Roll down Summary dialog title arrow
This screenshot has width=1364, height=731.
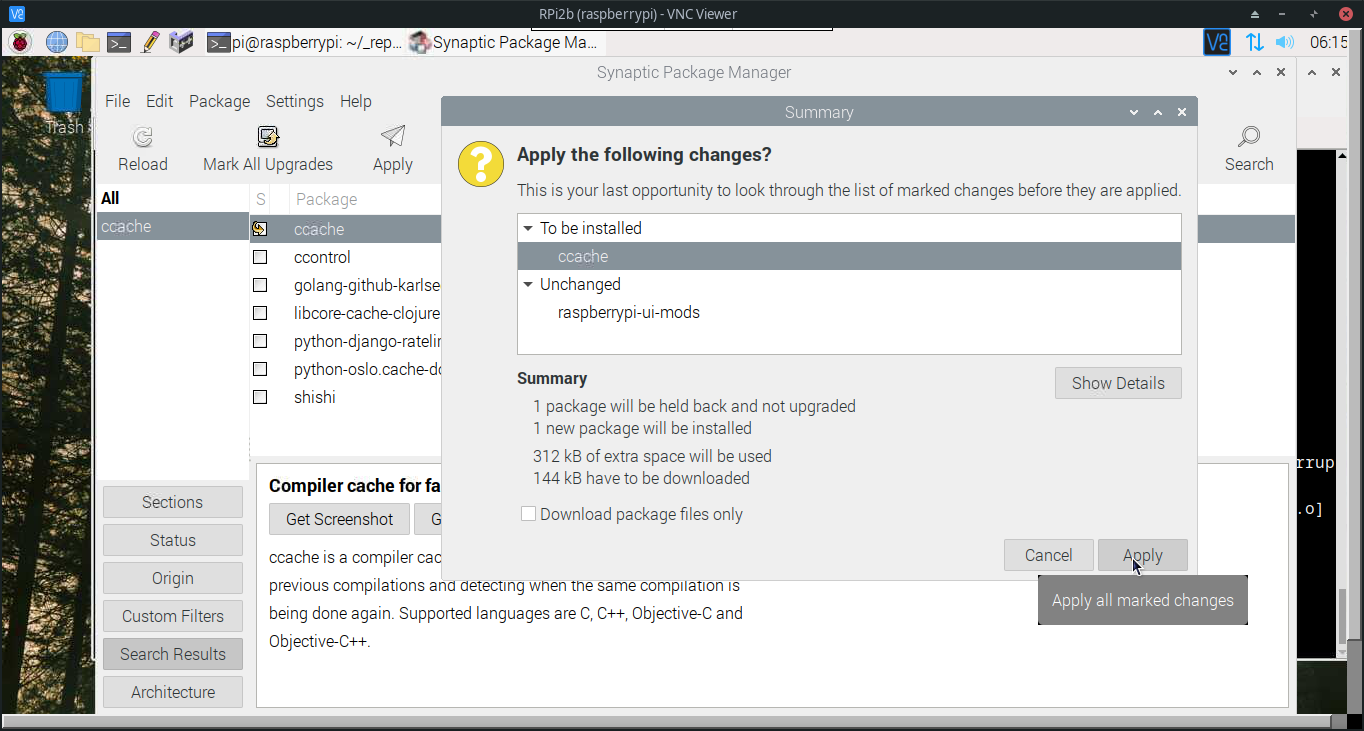pos(1134,112)
